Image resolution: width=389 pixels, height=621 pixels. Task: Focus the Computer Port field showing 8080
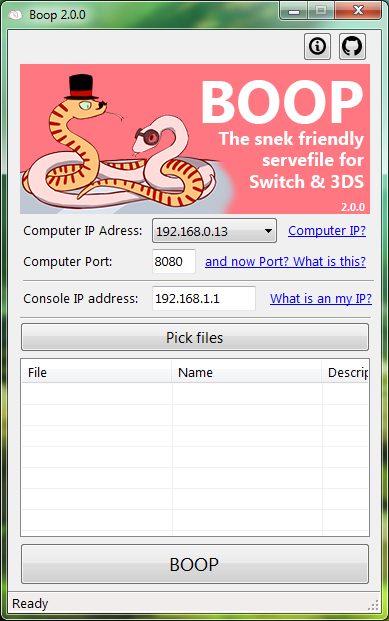tap(174, 261)
